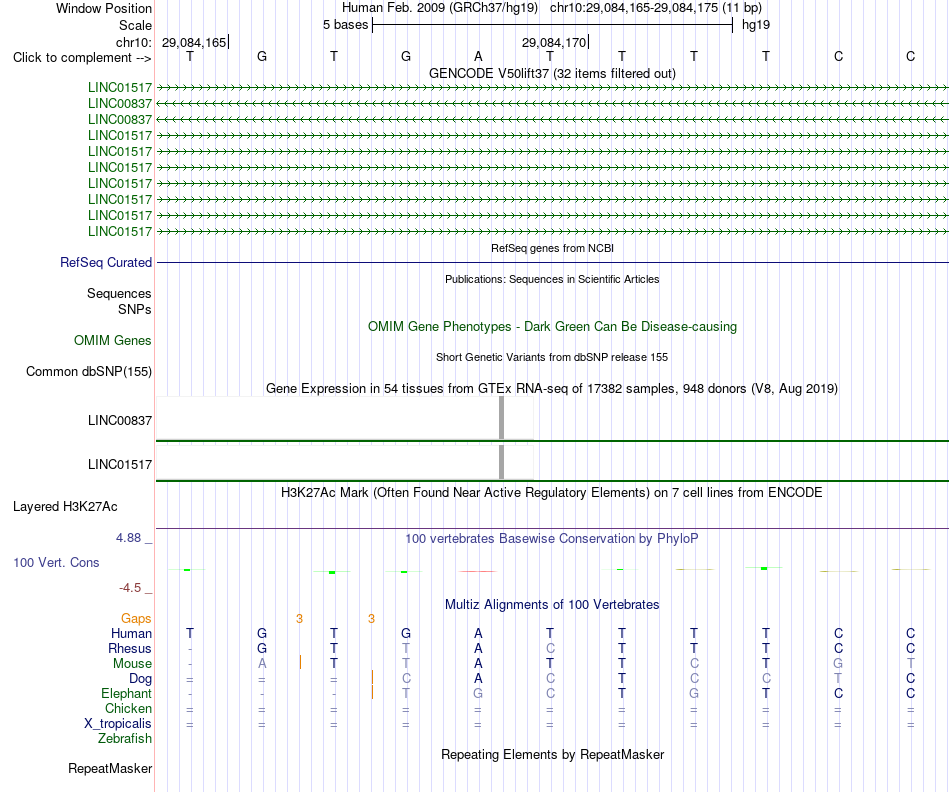
Task: Select the Elephant species label
Action: coord(126,694)
